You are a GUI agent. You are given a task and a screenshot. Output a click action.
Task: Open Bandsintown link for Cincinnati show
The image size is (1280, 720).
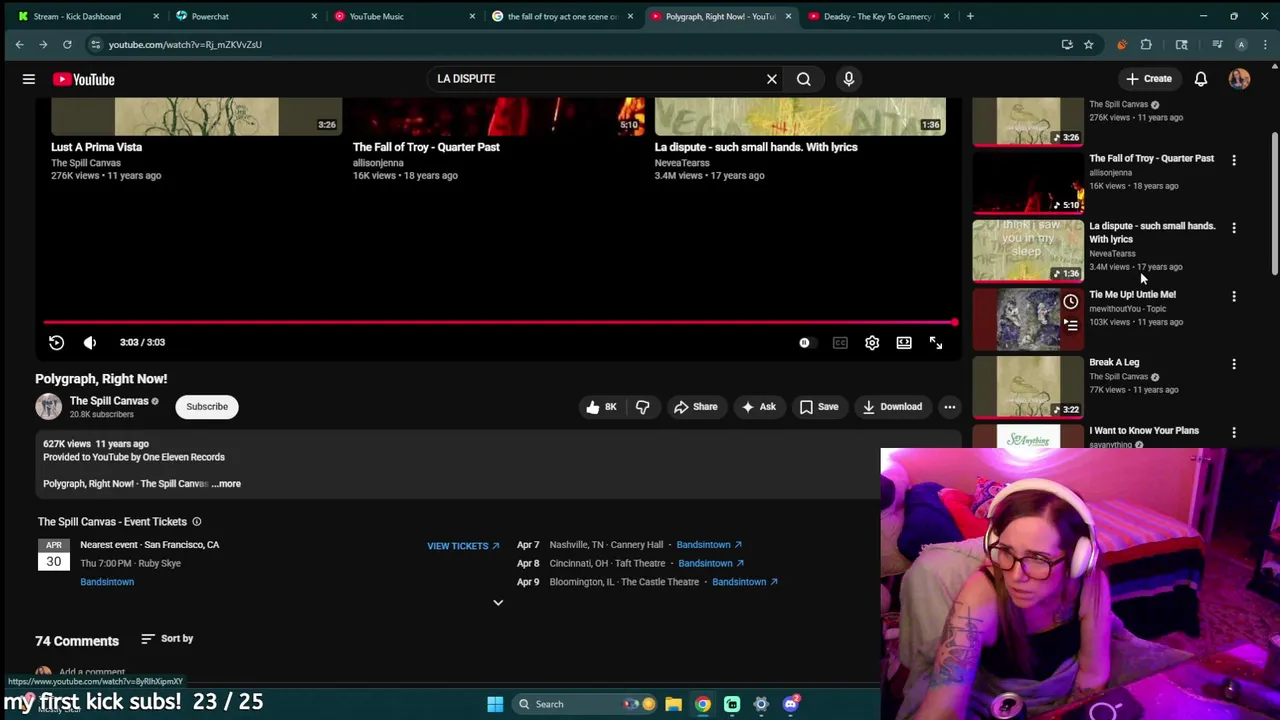point(711,563)
